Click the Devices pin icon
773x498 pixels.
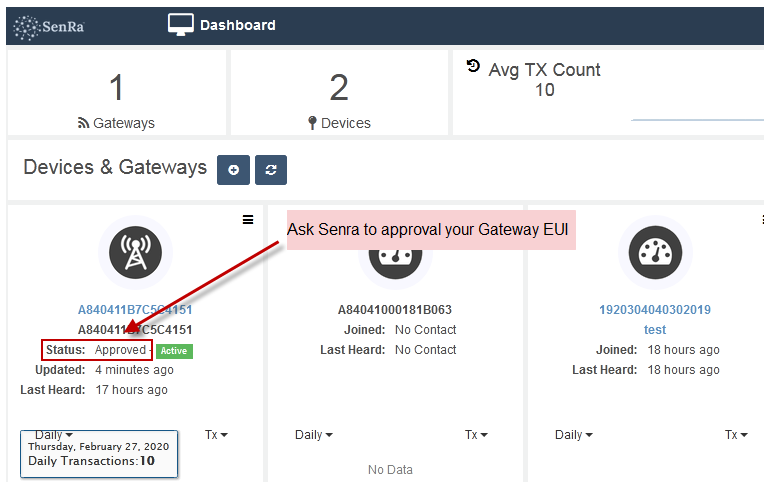coord(312,123)
